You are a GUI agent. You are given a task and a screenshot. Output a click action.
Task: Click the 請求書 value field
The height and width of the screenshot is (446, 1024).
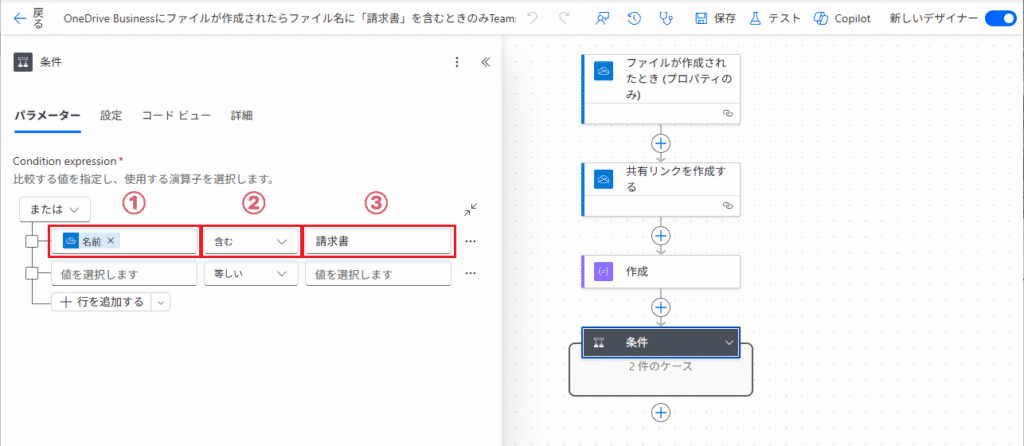point(378,241)
